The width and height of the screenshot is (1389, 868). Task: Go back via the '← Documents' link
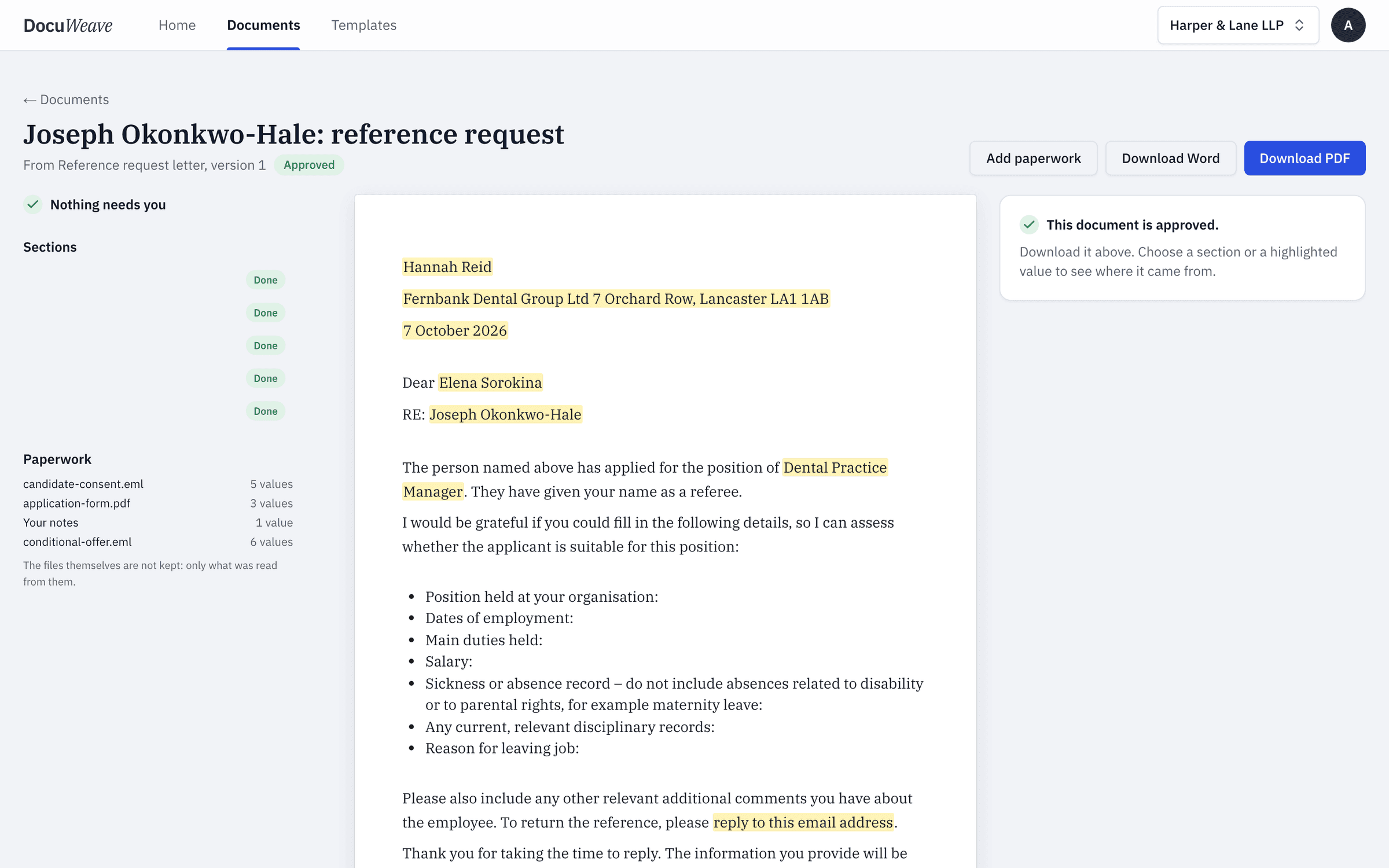point(66,100)
